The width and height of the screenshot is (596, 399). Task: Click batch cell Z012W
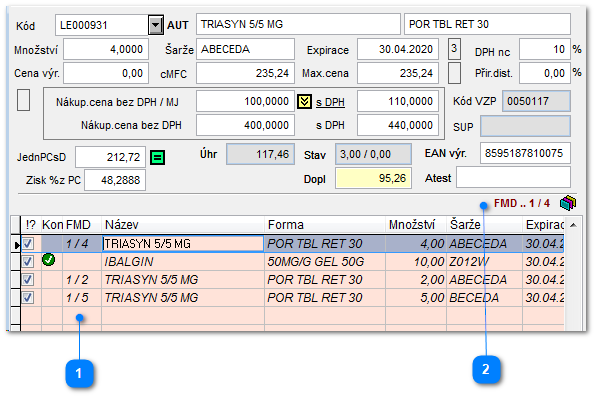tap(484, 261)
